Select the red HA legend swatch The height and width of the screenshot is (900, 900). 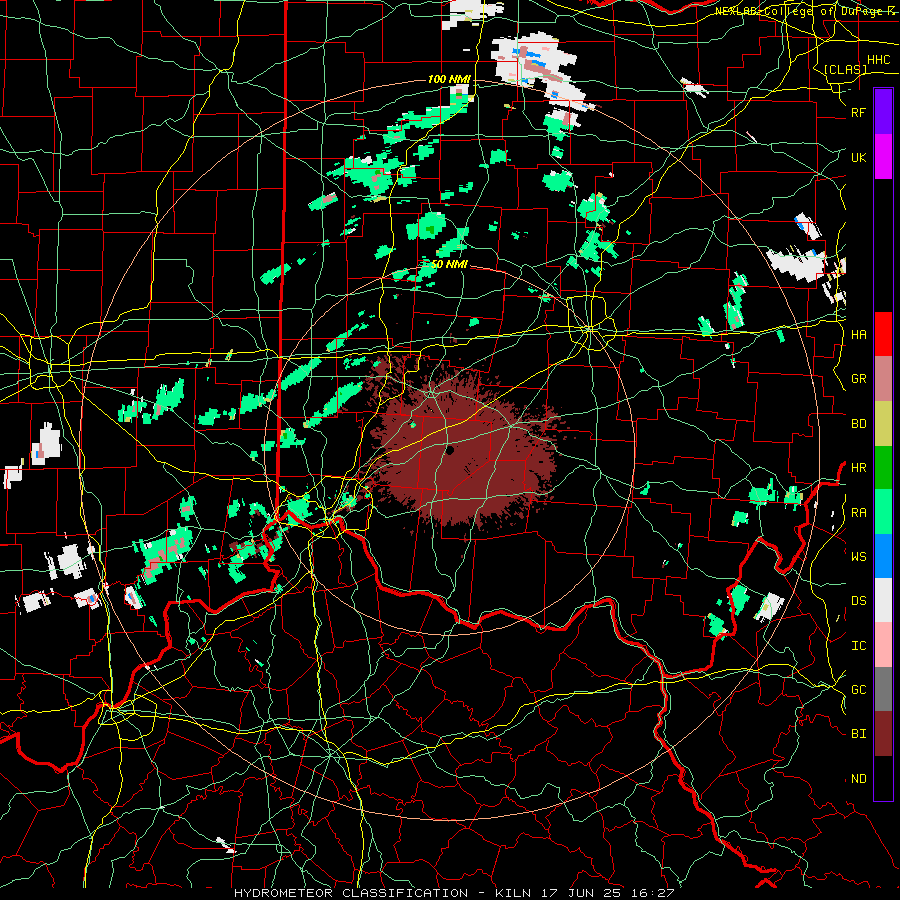pos(883,334)
